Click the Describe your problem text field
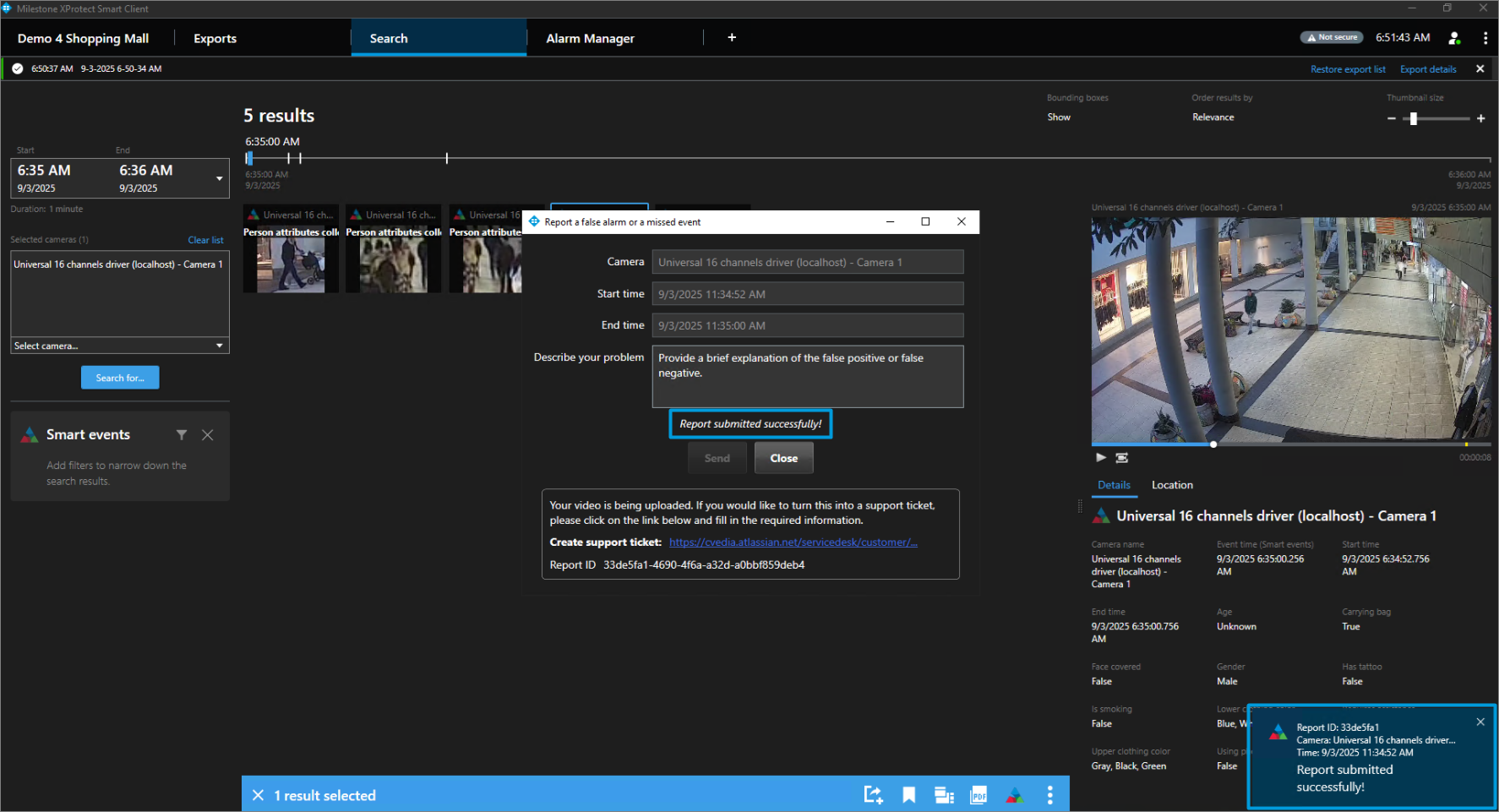This screenshot has width=1499, height=812. pyautogui.click(x=807, y=376)
